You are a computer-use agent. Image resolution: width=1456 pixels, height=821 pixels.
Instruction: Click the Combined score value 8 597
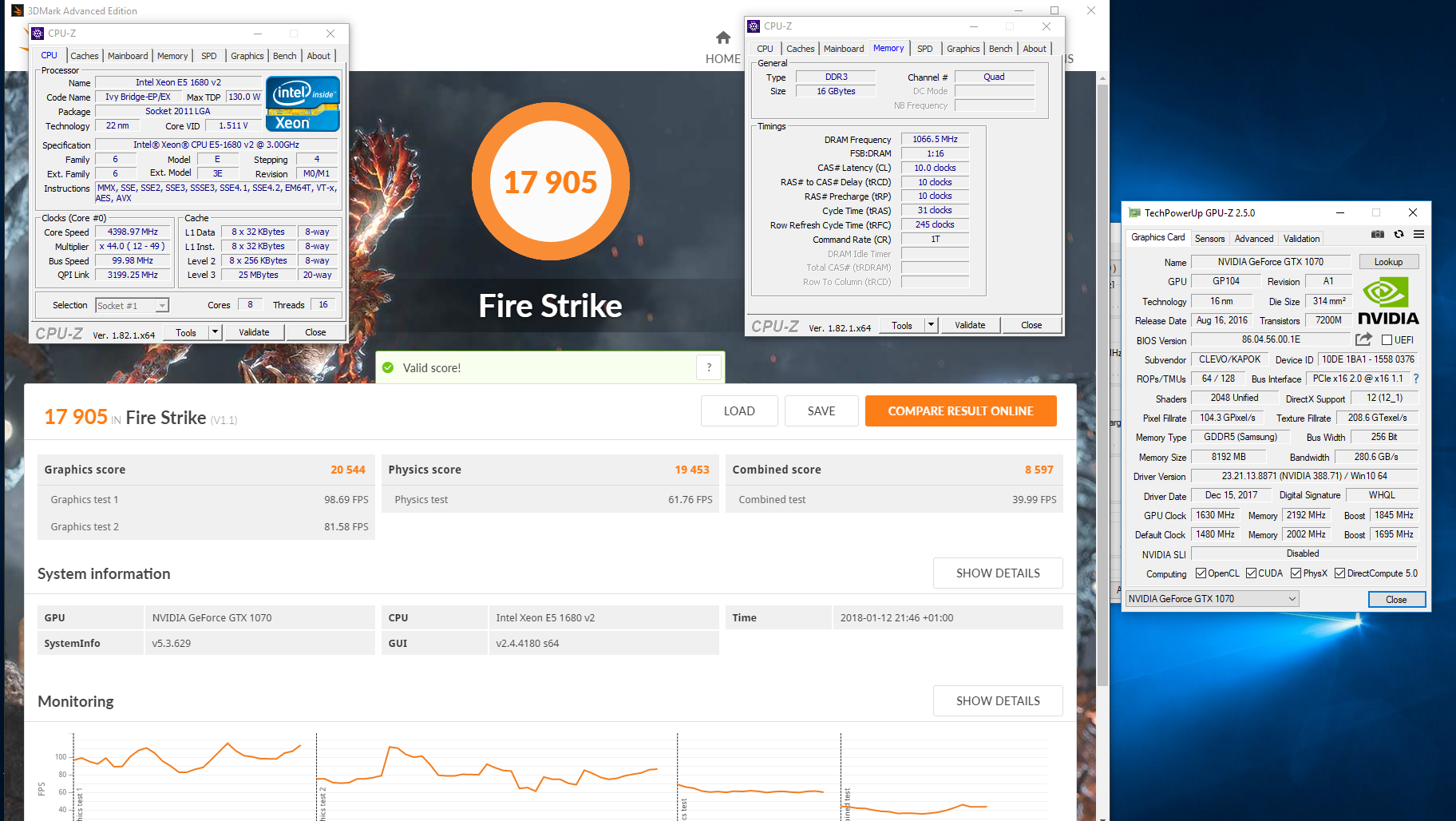point(1039,470)
